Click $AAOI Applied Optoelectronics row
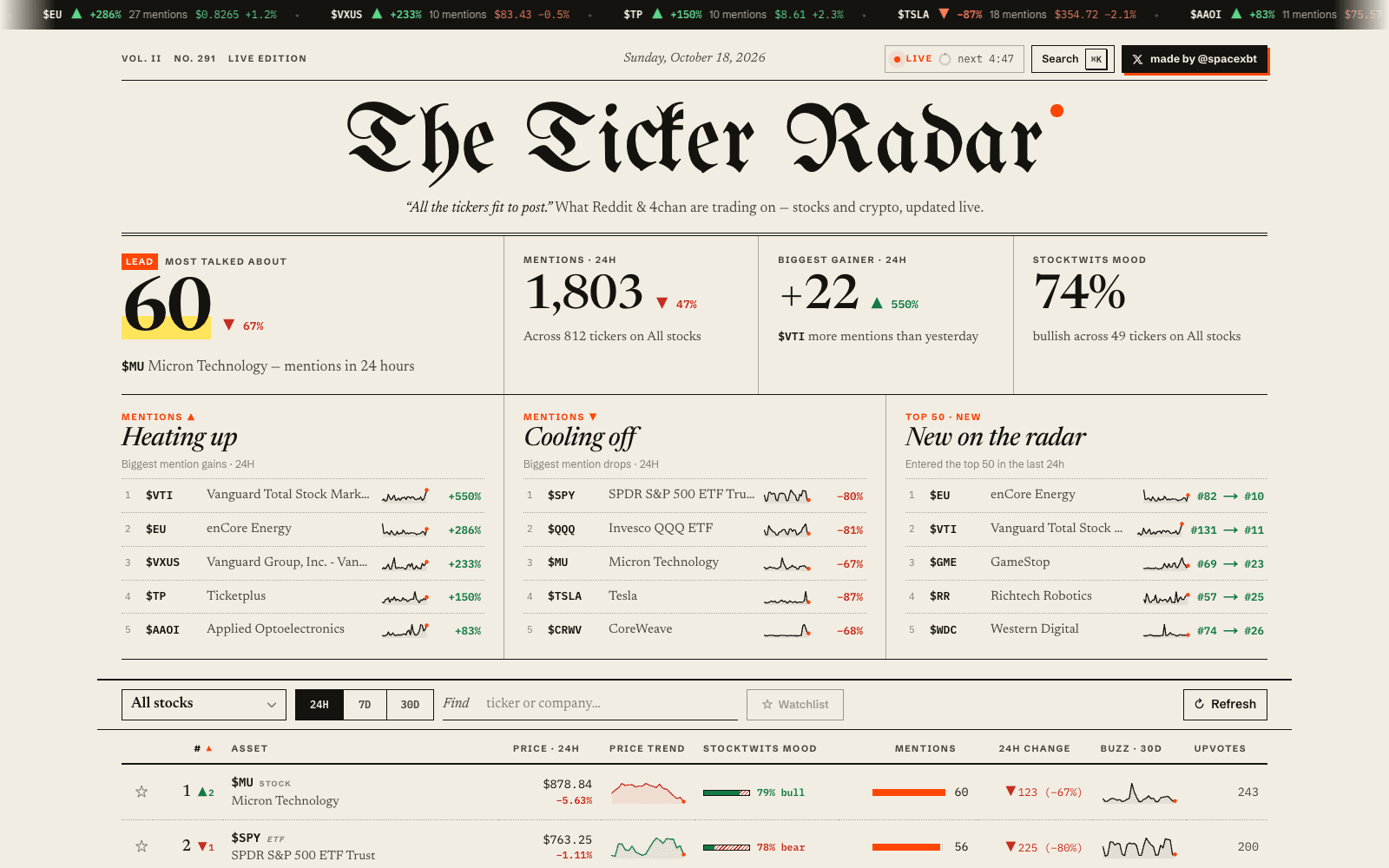This screenshot has height=868, width=1389. click(303, 630)
